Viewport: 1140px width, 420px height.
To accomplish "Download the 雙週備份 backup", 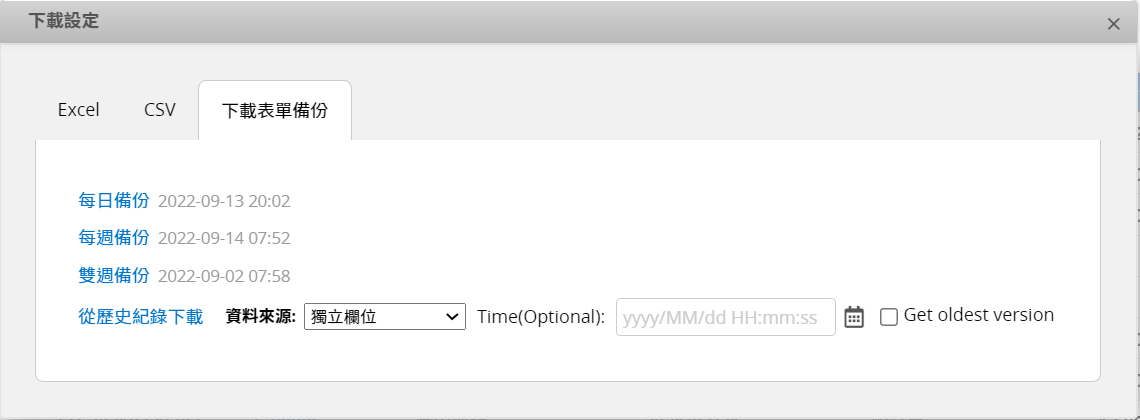I will (x=114, y=275).
